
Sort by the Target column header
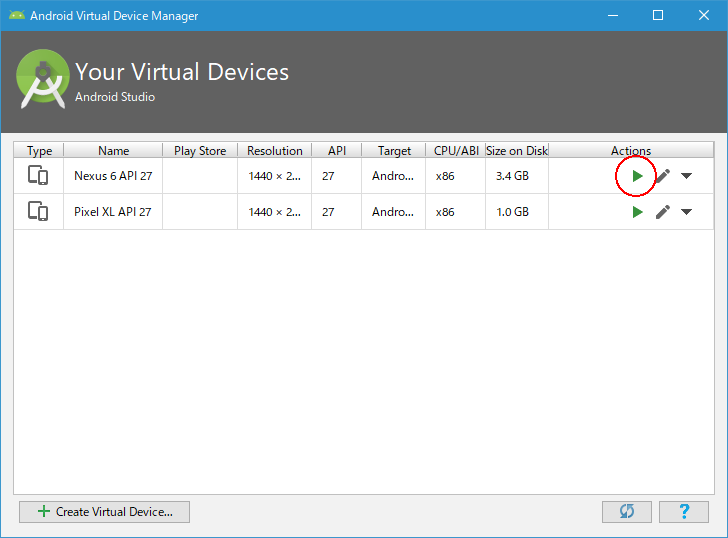click(x=394, y=150)
